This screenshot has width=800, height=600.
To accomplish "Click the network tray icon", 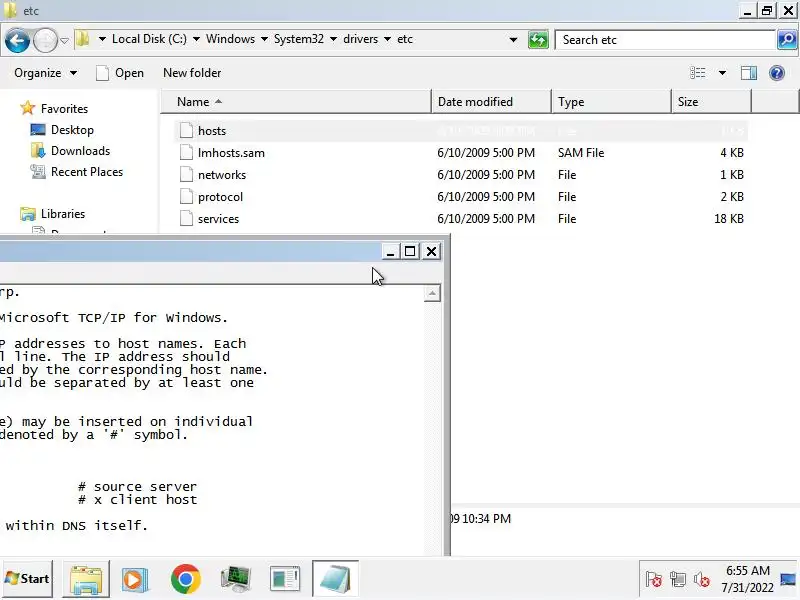I will 678,579.
